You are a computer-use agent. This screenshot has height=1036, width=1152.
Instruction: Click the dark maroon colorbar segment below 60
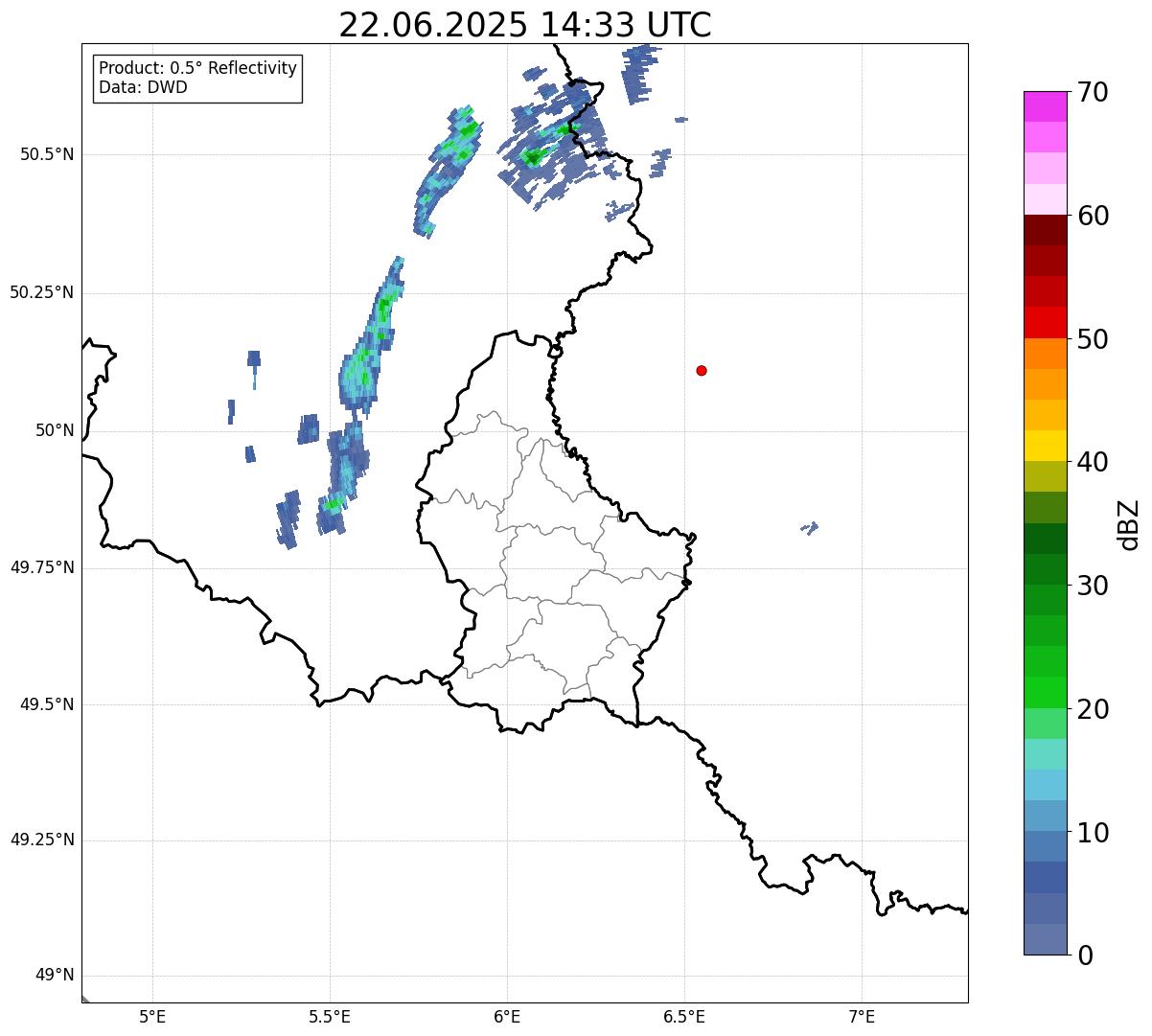point(1045,230)
